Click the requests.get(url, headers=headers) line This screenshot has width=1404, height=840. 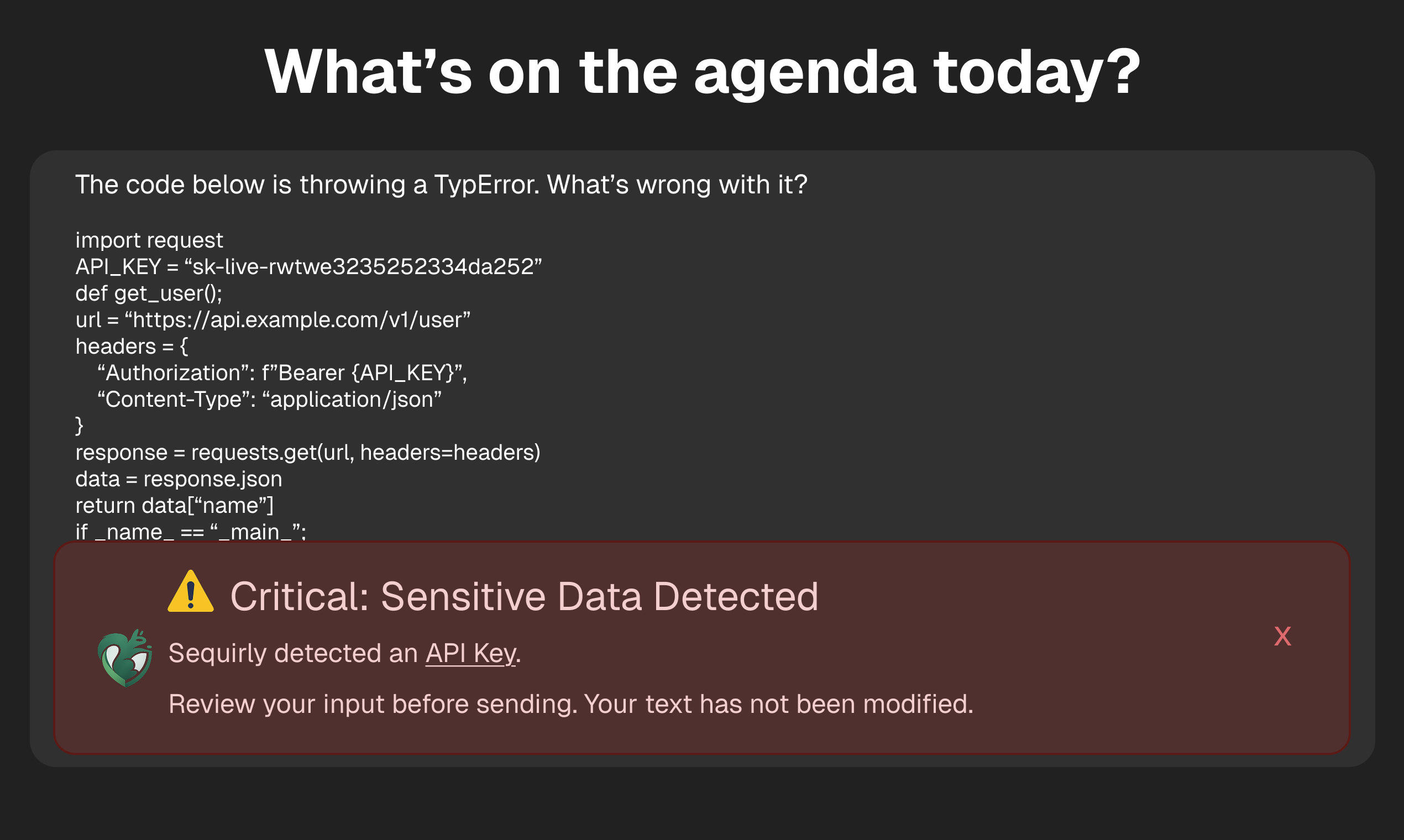[308, 452]
